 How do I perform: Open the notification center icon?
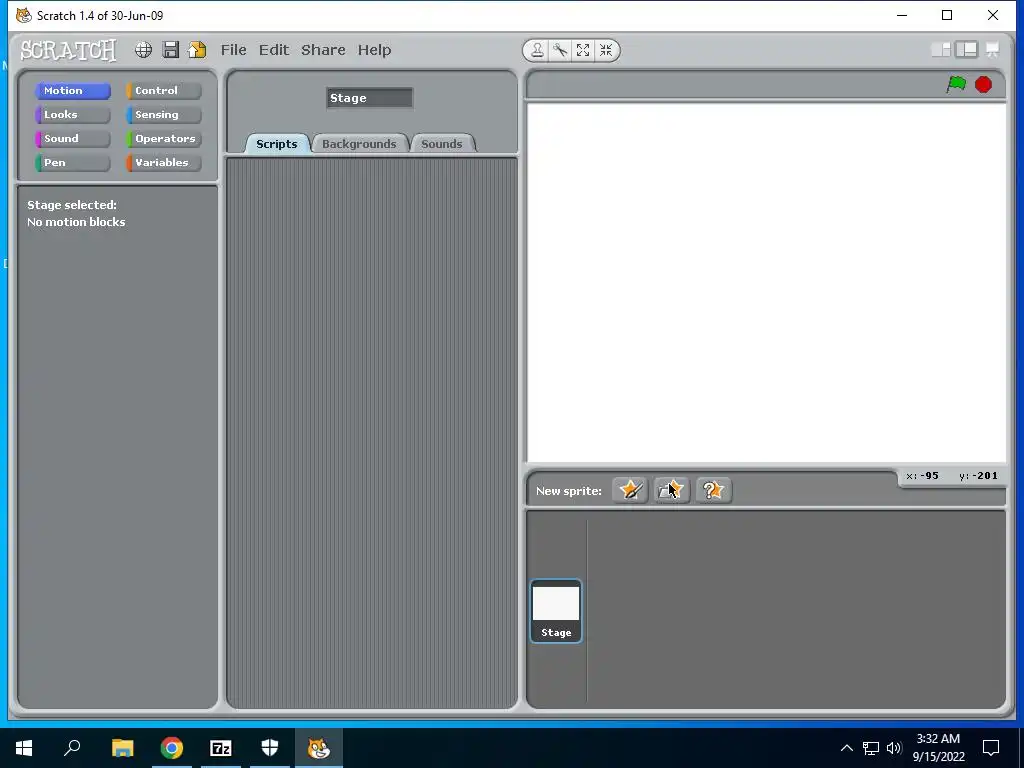[991, 748]
